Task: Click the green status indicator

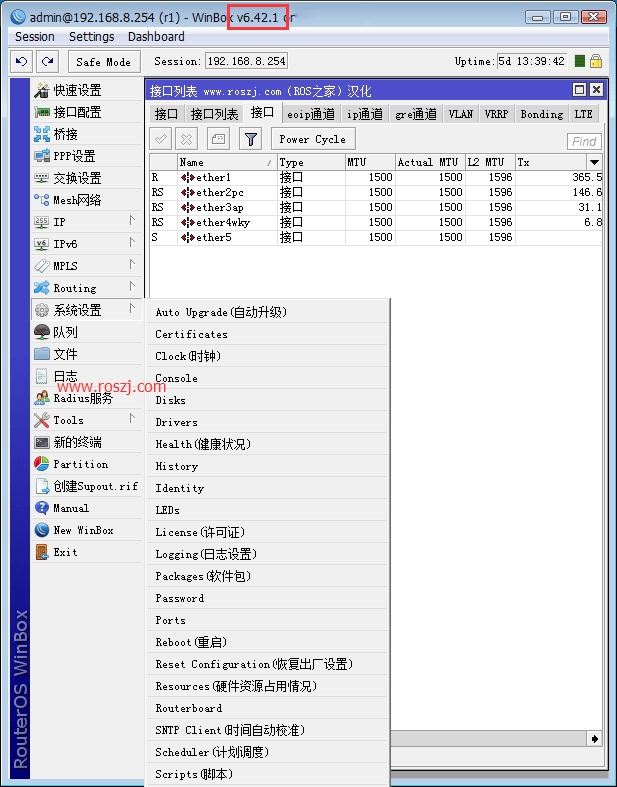Action: [579, 61]
